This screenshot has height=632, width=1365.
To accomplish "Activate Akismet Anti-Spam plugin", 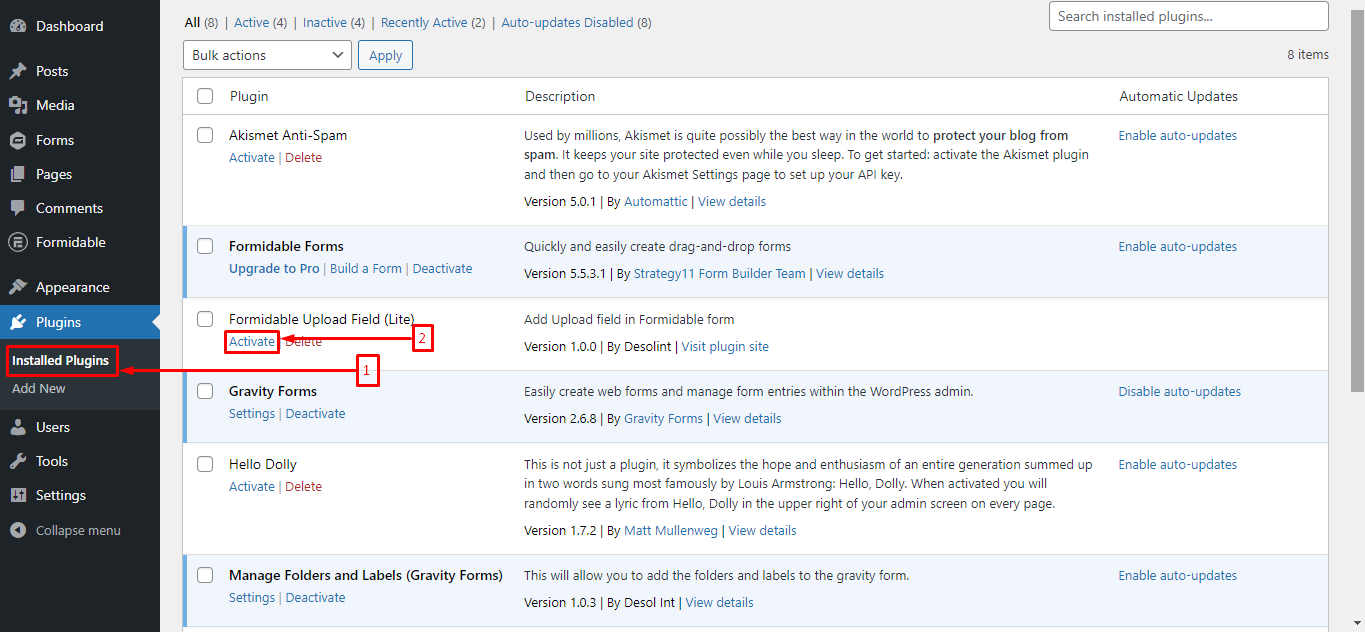I will 252,157.
